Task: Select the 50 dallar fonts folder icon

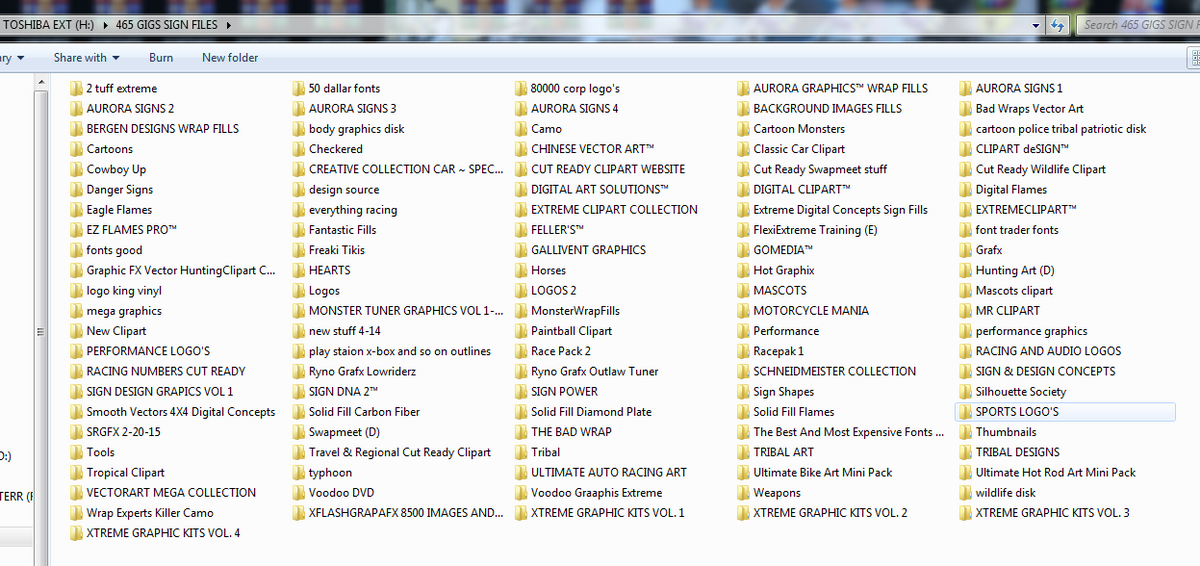Action: click(299, 88)
